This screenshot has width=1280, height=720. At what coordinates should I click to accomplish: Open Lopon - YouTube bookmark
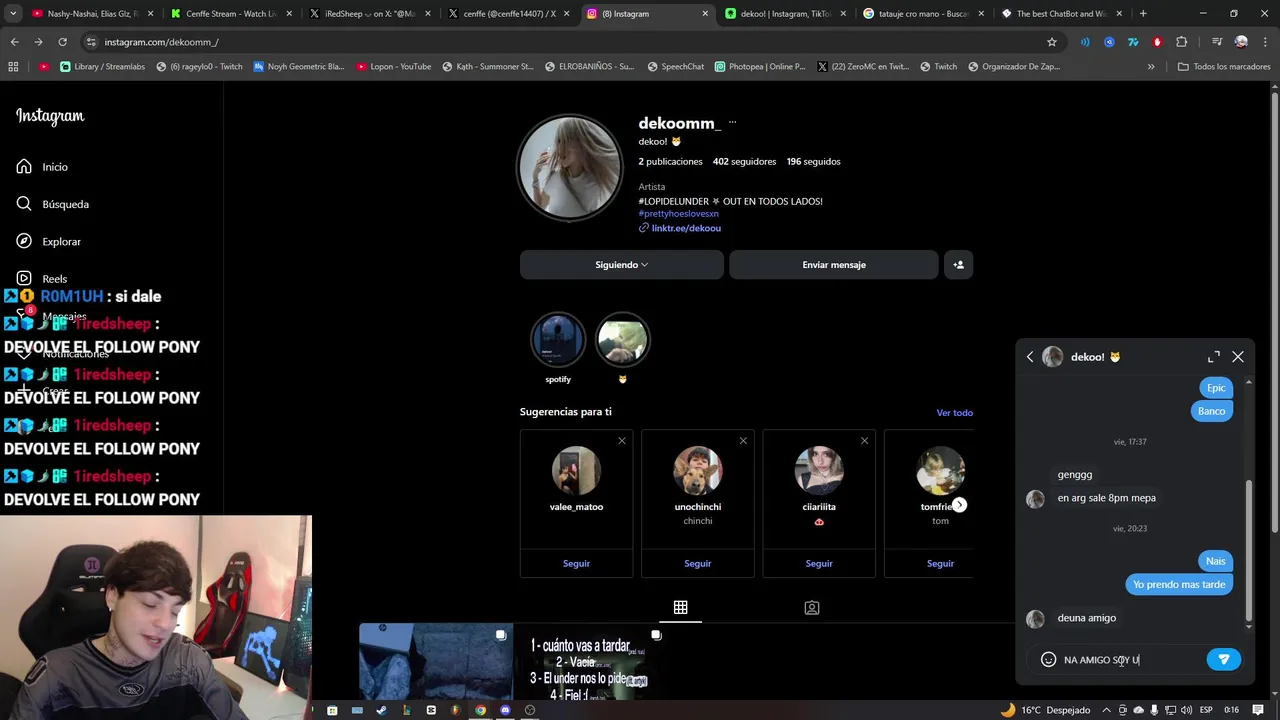click(394, 66)
